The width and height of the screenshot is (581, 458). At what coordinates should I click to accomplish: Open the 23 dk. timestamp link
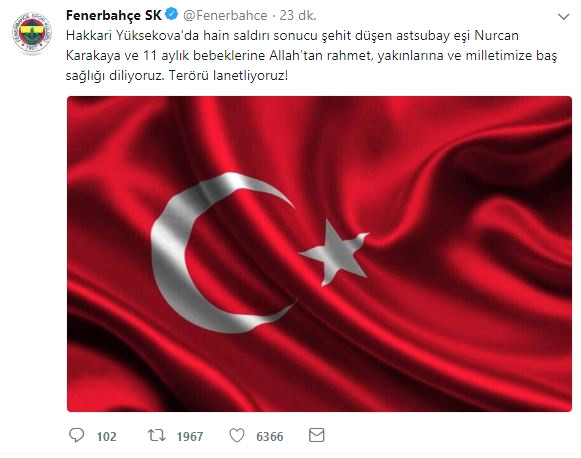298,15
